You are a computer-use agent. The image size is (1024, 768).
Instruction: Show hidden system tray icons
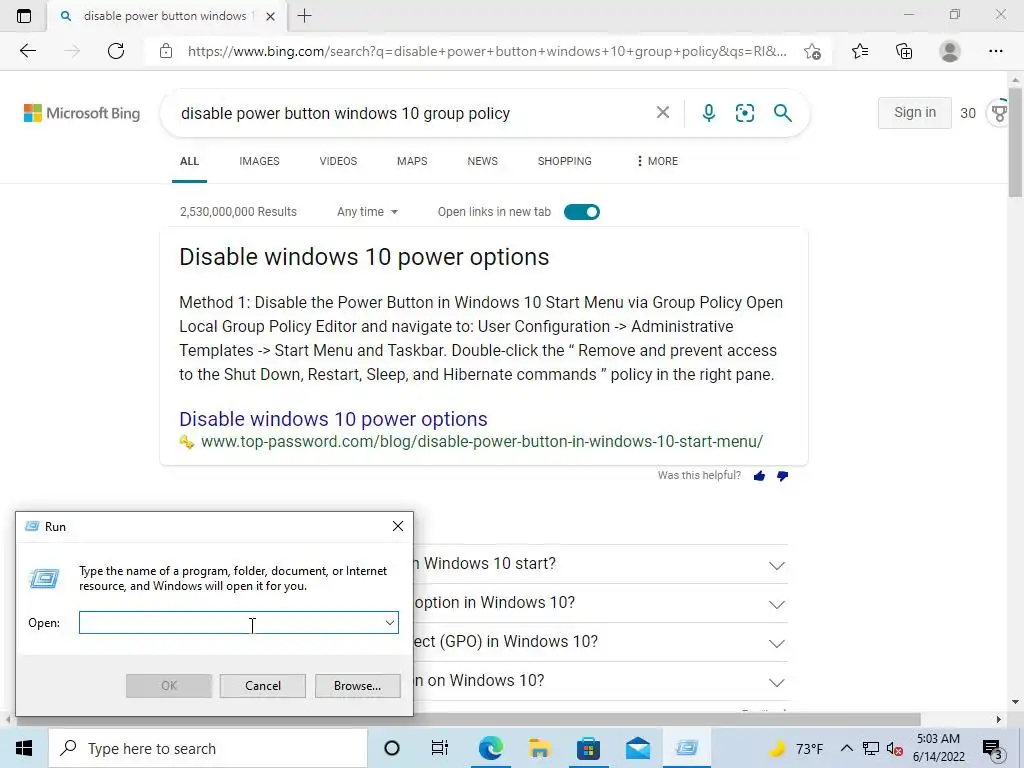(x=846, y=748)
